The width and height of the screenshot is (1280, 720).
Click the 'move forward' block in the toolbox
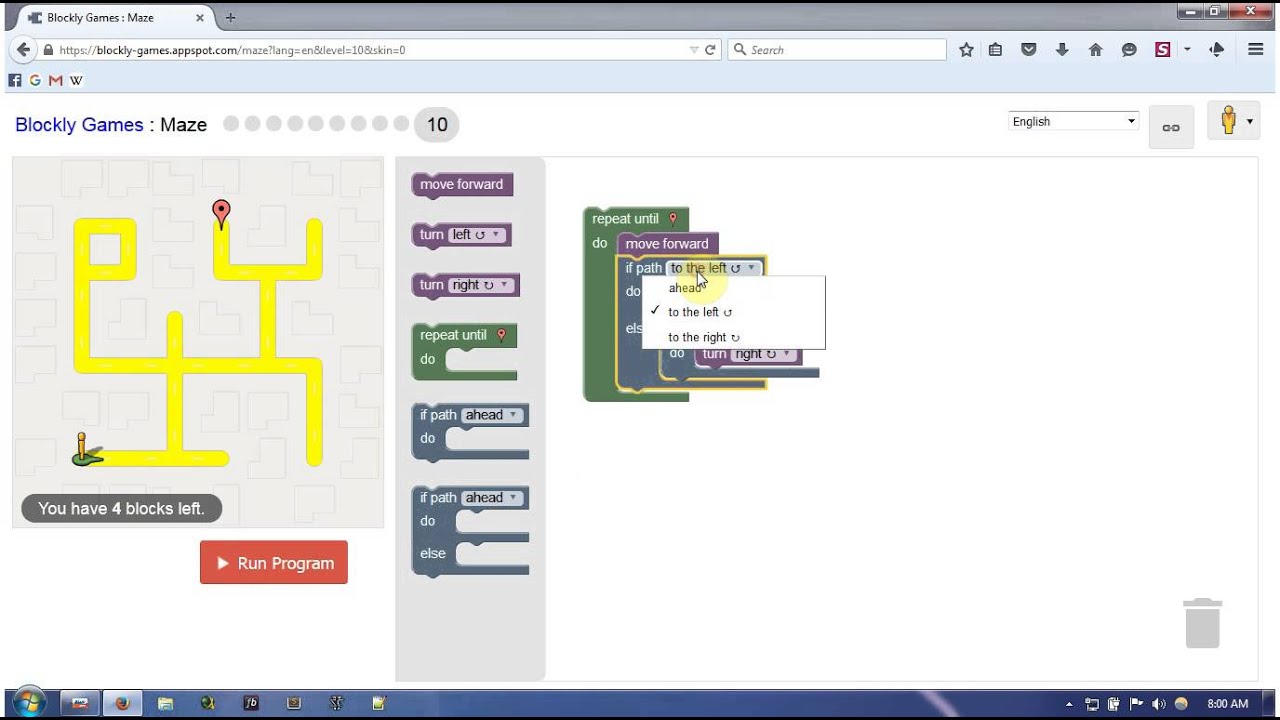462,184
